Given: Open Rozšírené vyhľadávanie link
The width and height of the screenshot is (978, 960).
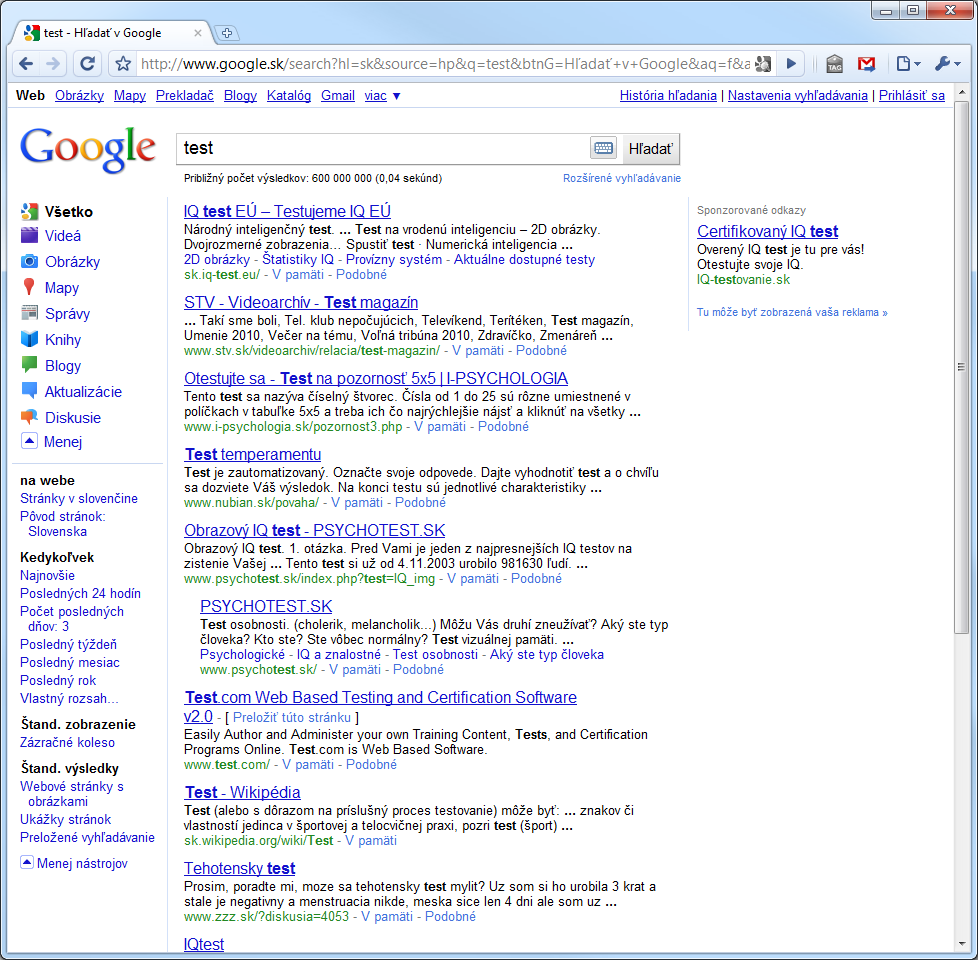Looking at the screenshot, I should 622,178.
